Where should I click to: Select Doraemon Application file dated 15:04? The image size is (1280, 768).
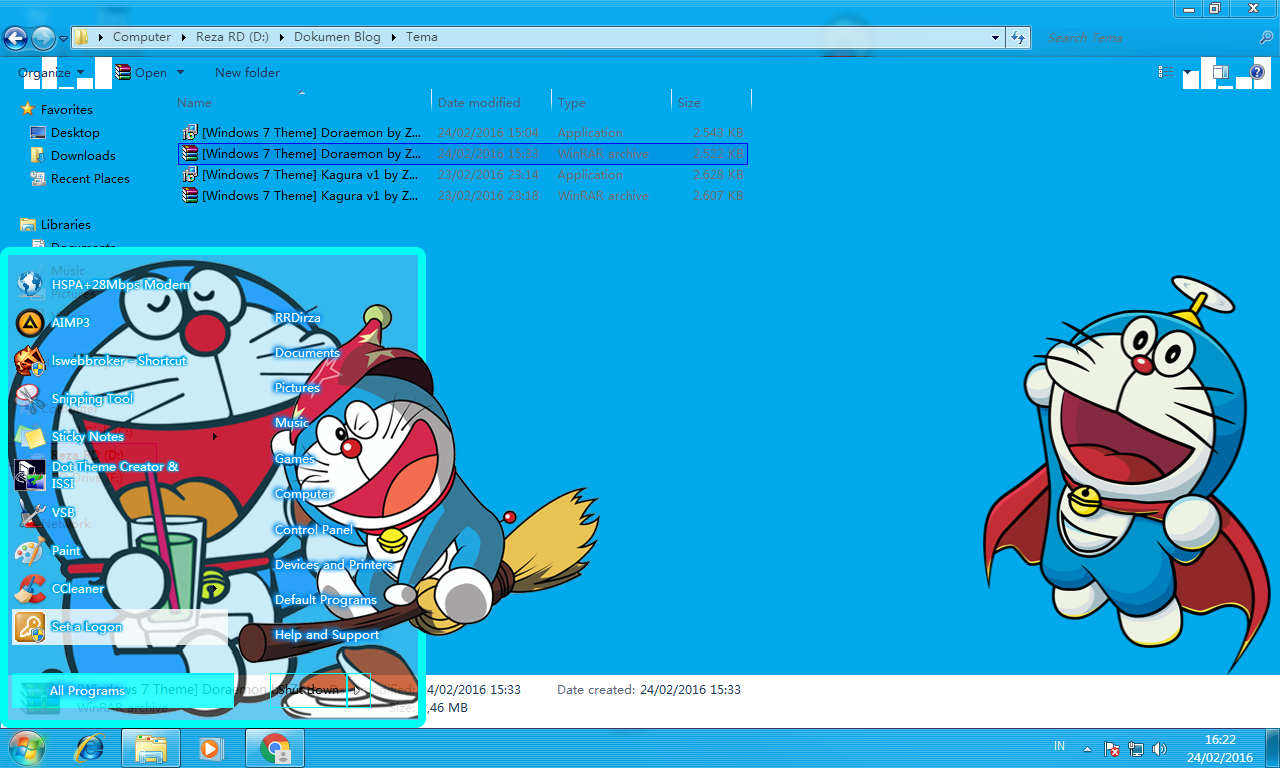coord(463,133)
